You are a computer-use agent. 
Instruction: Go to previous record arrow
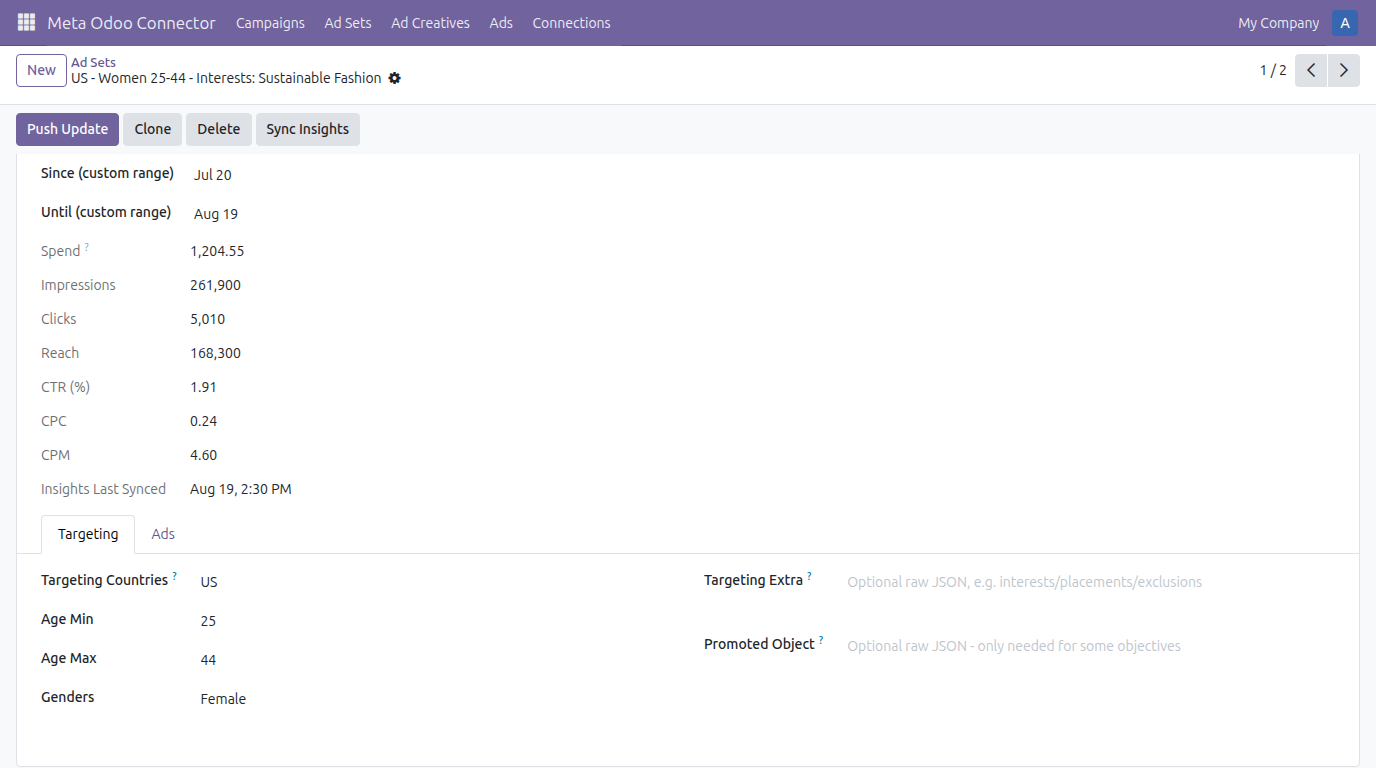1311,70
